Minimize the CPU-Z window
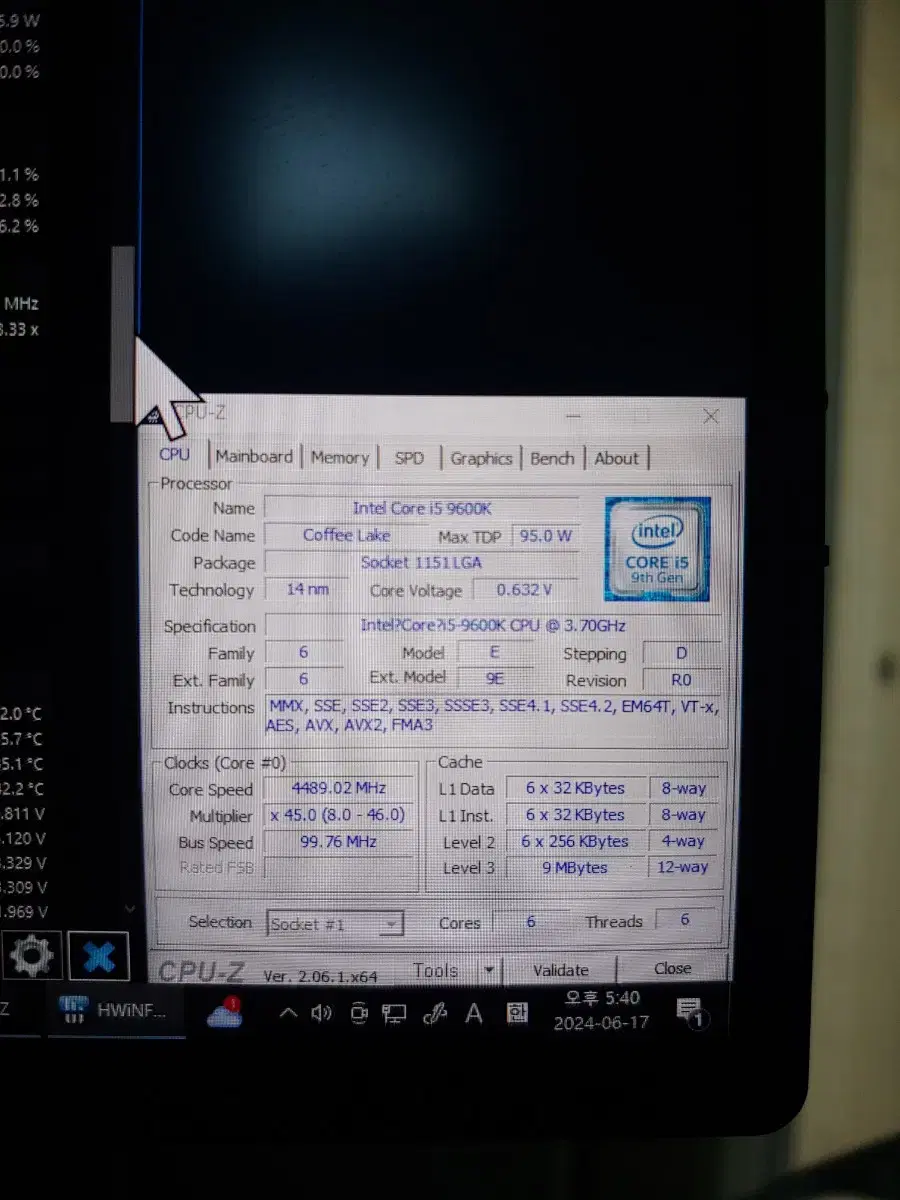Viewport: 900px width, 1200px height. pos(573,414)
